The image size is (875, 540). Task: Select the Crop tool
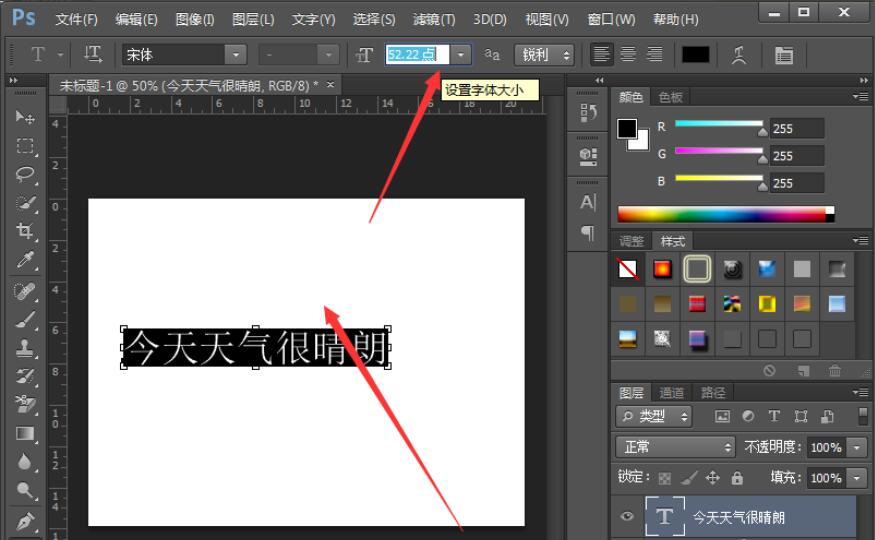coord(25,230)
